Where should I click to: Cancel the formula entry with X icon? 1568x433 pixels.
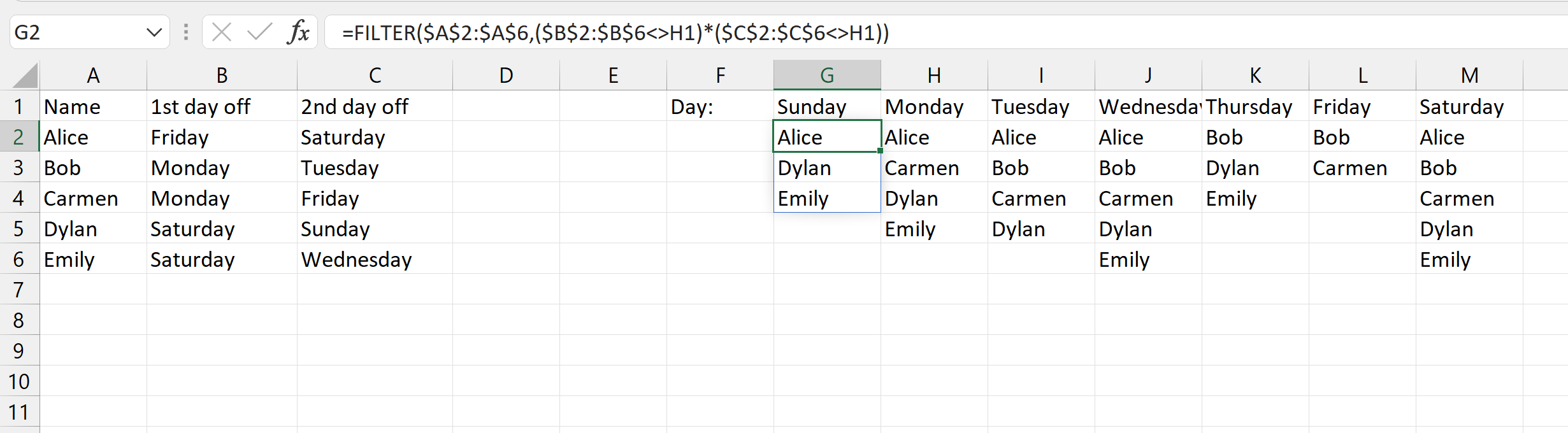(222, 32)
